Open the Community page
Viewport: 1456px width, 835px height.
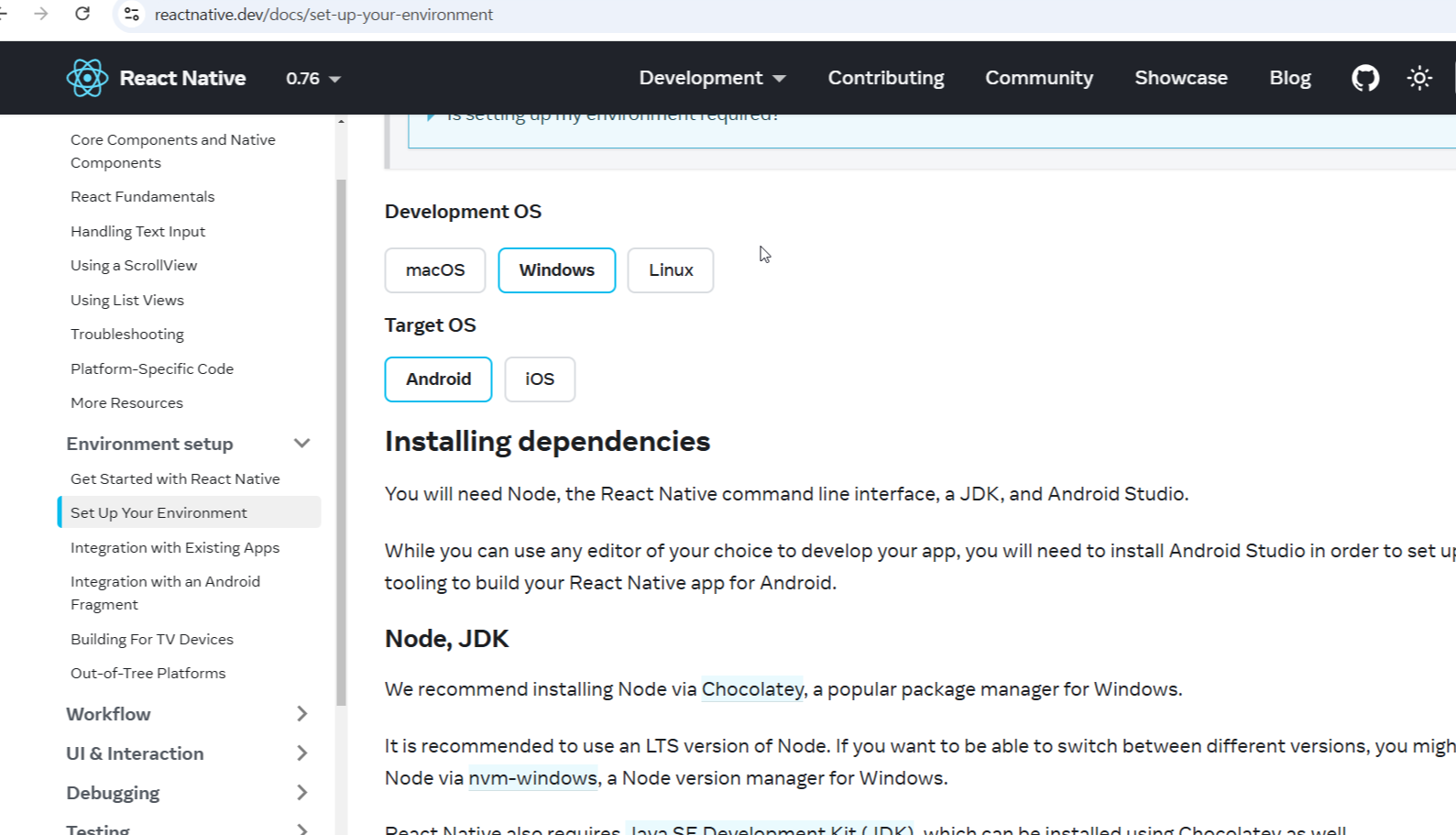(x=1039, y=78)
